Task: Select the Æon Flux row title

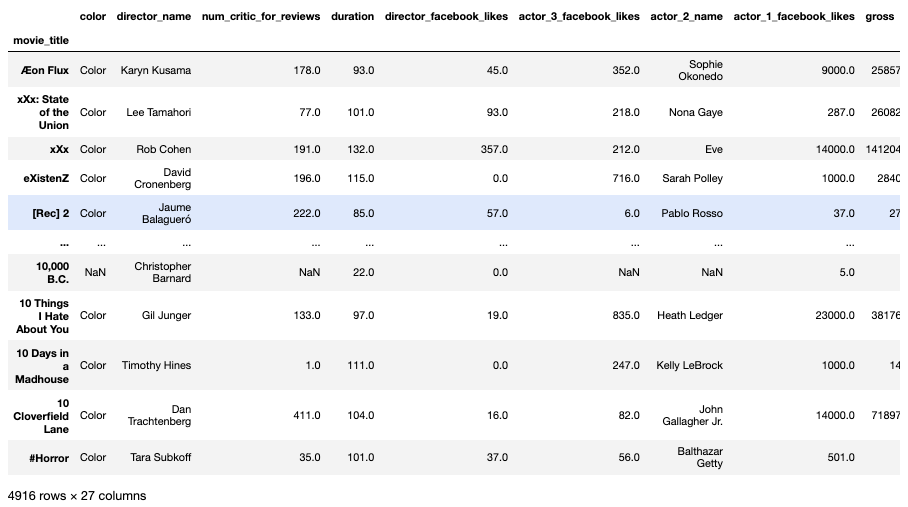Action: click(45, 70)
